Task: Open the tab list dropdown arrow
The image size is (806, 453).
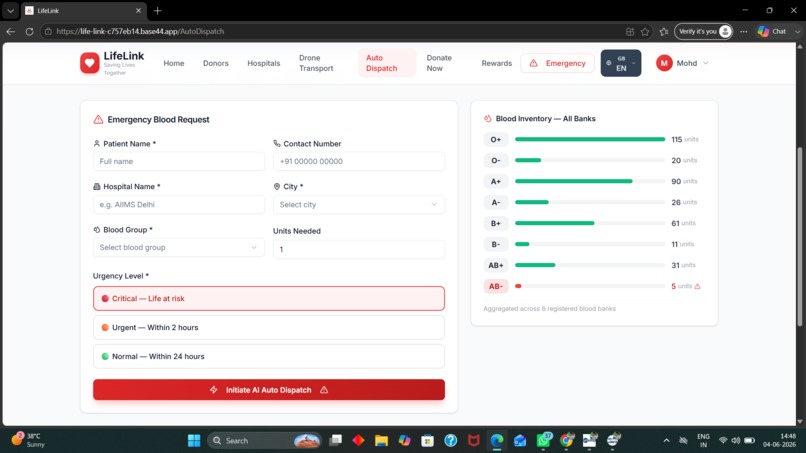Action: coord(10,10)
